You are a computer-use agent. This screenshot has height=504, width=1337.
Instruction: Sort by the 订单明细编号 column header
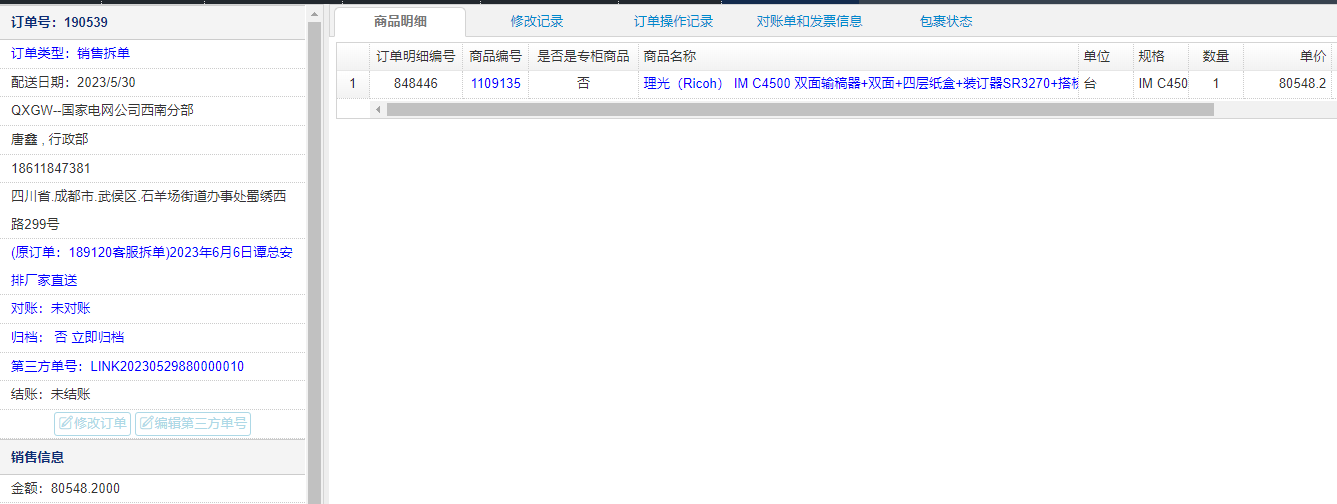tap(416, 57)
